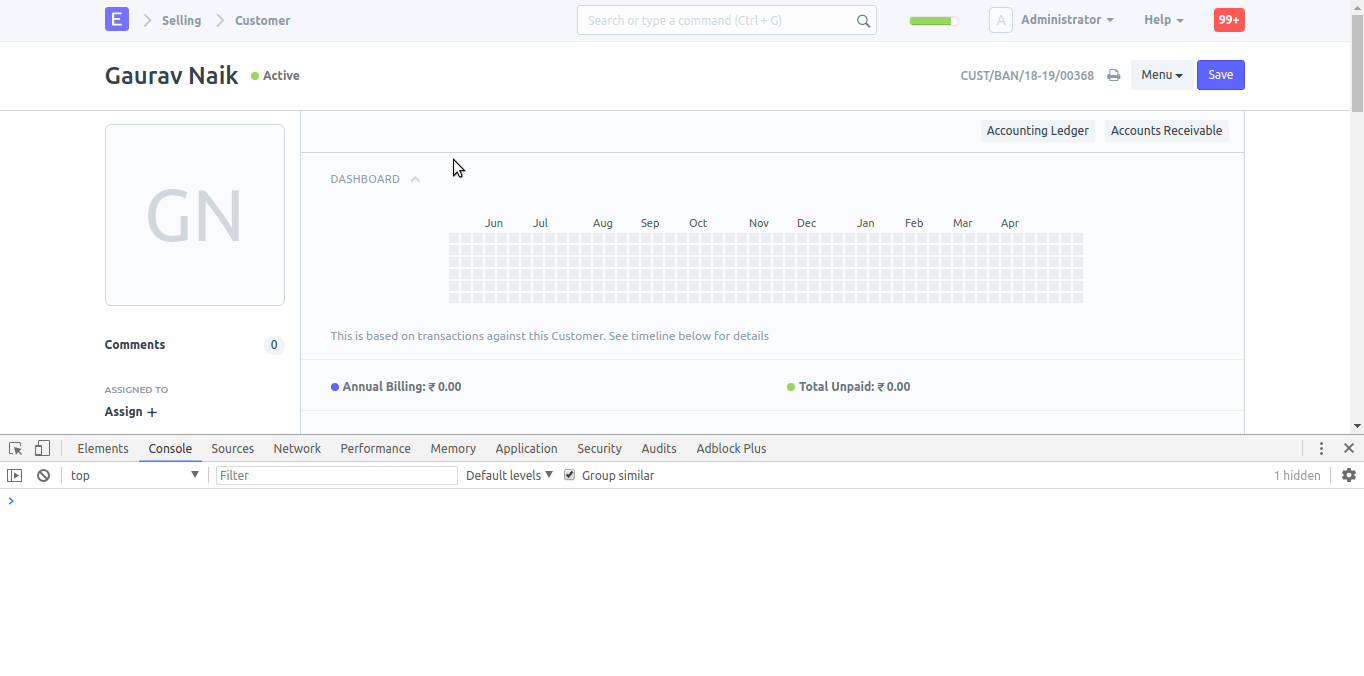
Task: Open DevTools settings gear icon
Action: tap(1349, 474)
